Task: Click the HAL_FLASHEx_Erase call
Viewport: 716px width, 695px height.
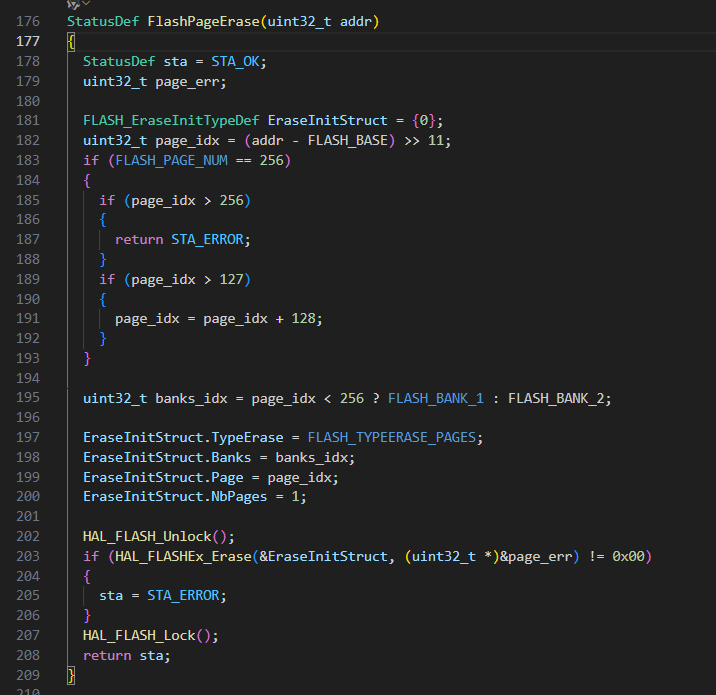Action: [183, 556]
